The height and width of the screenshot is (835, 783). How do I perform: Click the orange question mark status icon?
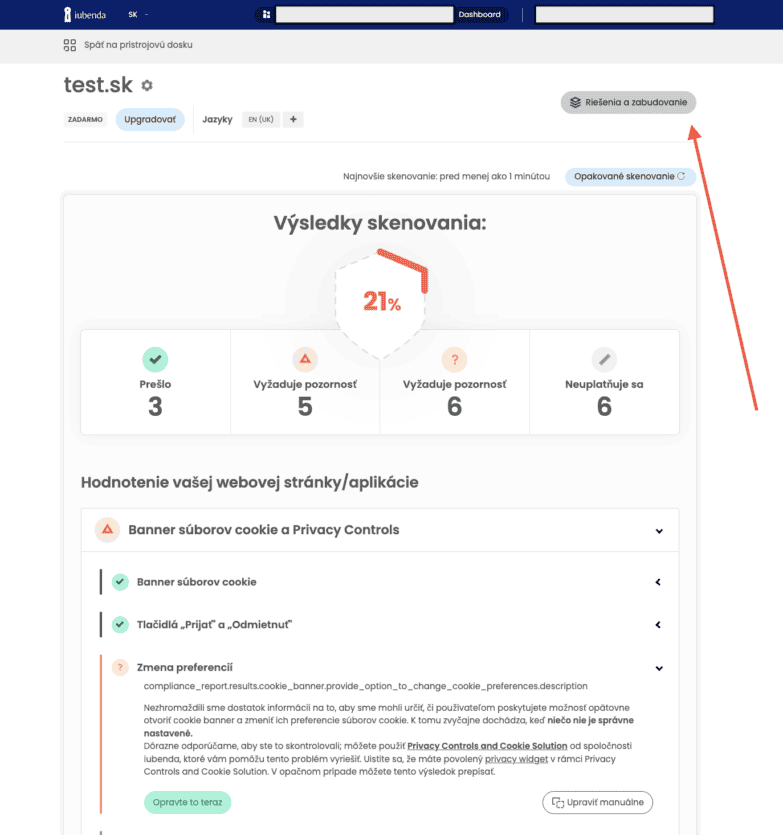454,360
